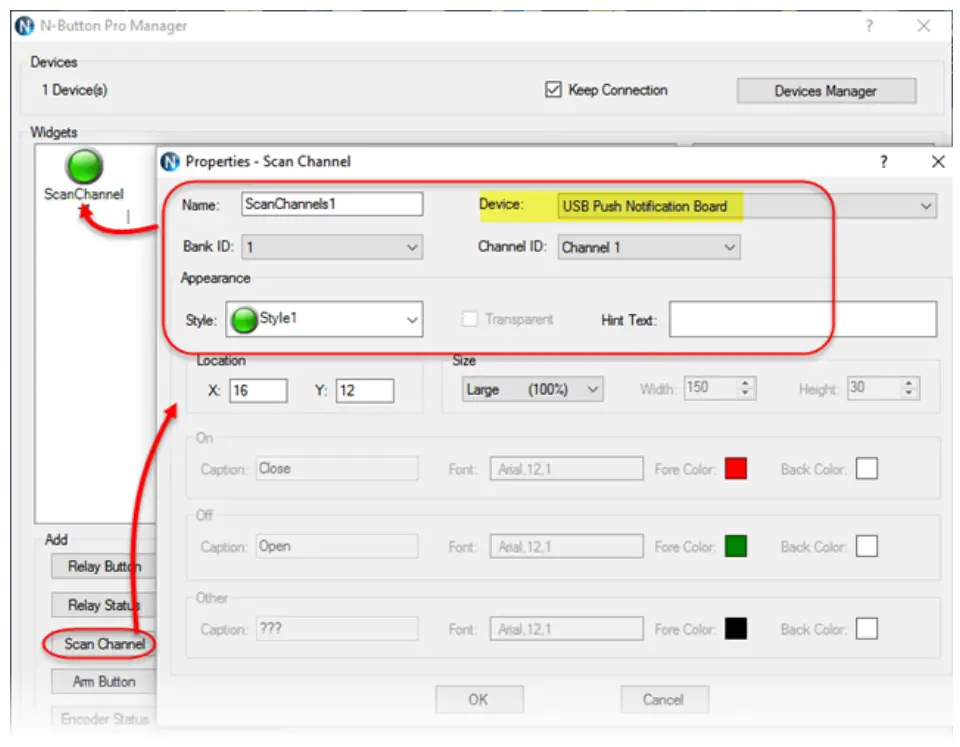
Task: Click the Arm Button add button
Action: (x=104, y=681)
